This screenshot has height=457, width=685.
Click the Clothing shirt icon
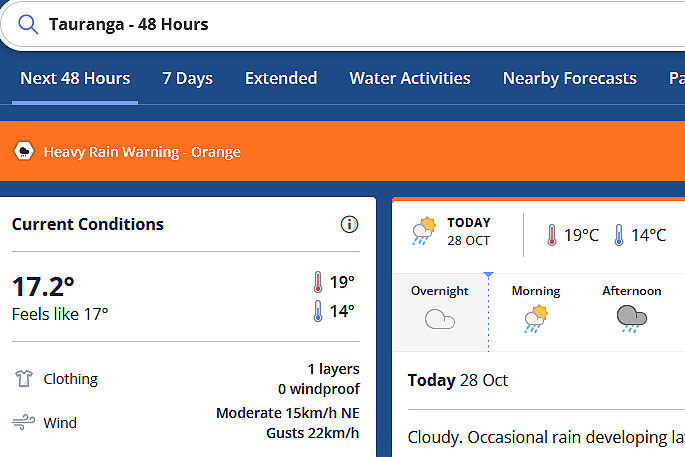[x=24, y=378]
